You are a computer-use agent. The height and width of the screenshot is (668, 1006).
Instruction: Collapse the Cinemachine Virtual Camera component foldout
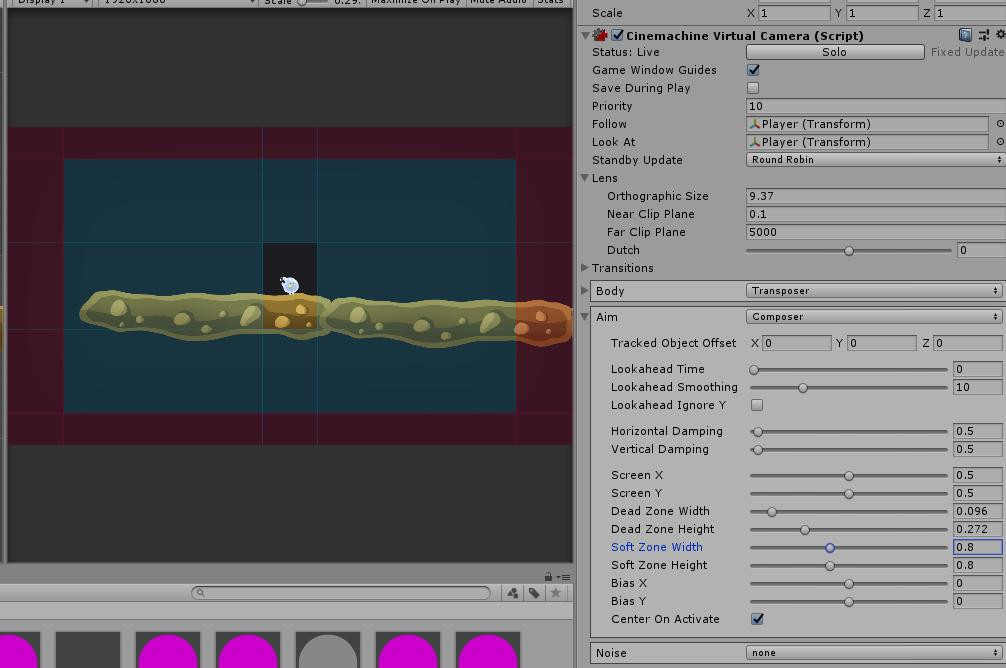pyautogui.click(x=585, y=35)
